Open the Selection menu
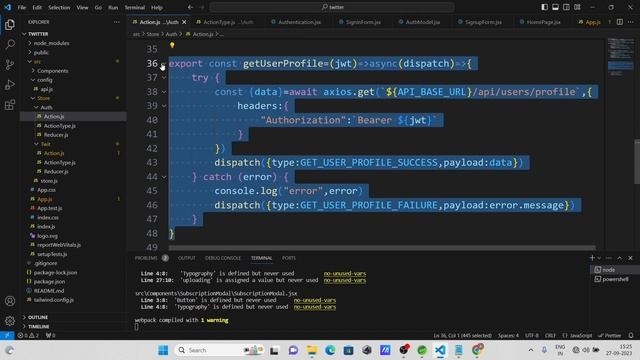 59,7
